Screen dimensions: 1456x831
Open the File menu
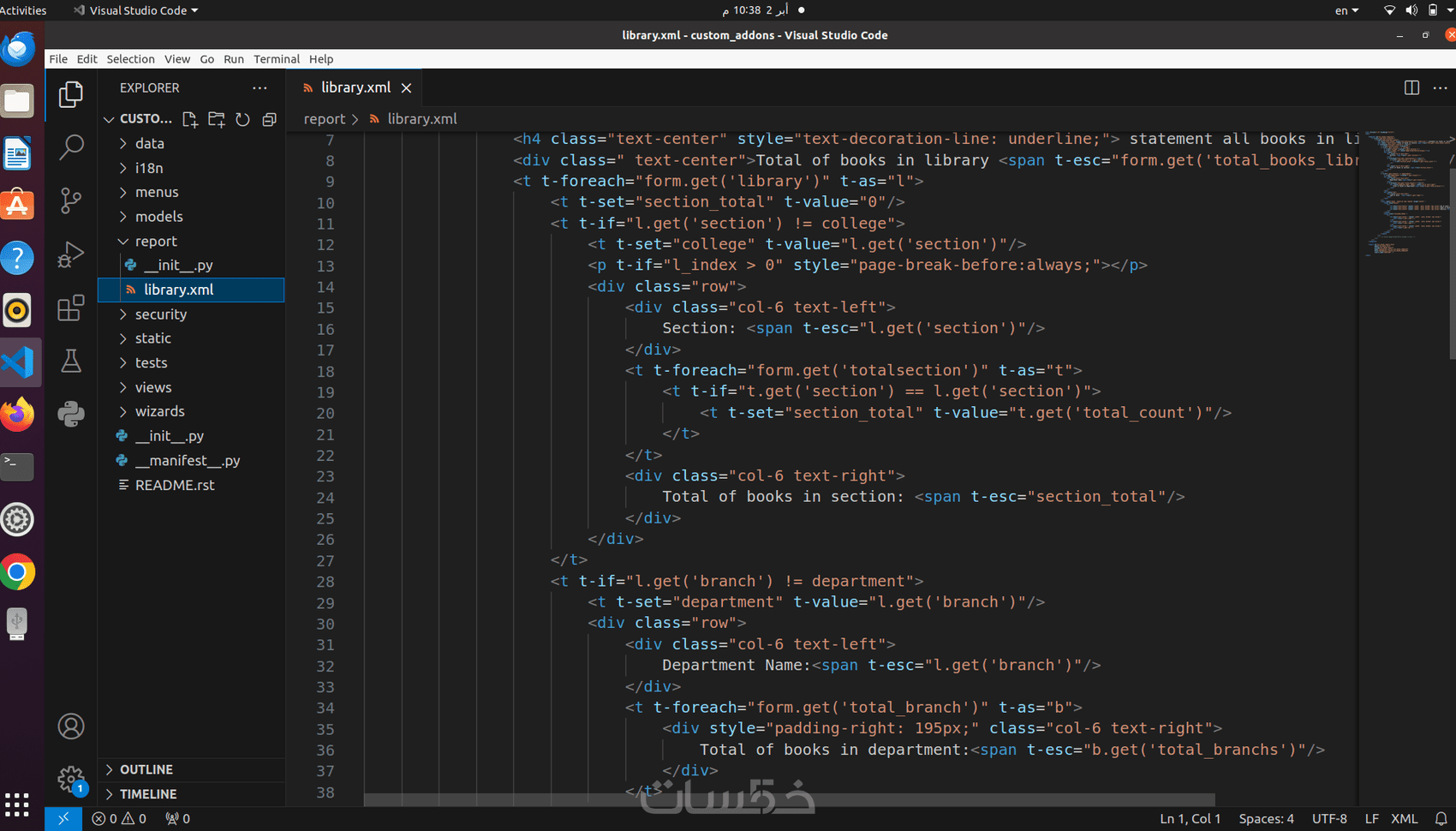click(58, 59)
